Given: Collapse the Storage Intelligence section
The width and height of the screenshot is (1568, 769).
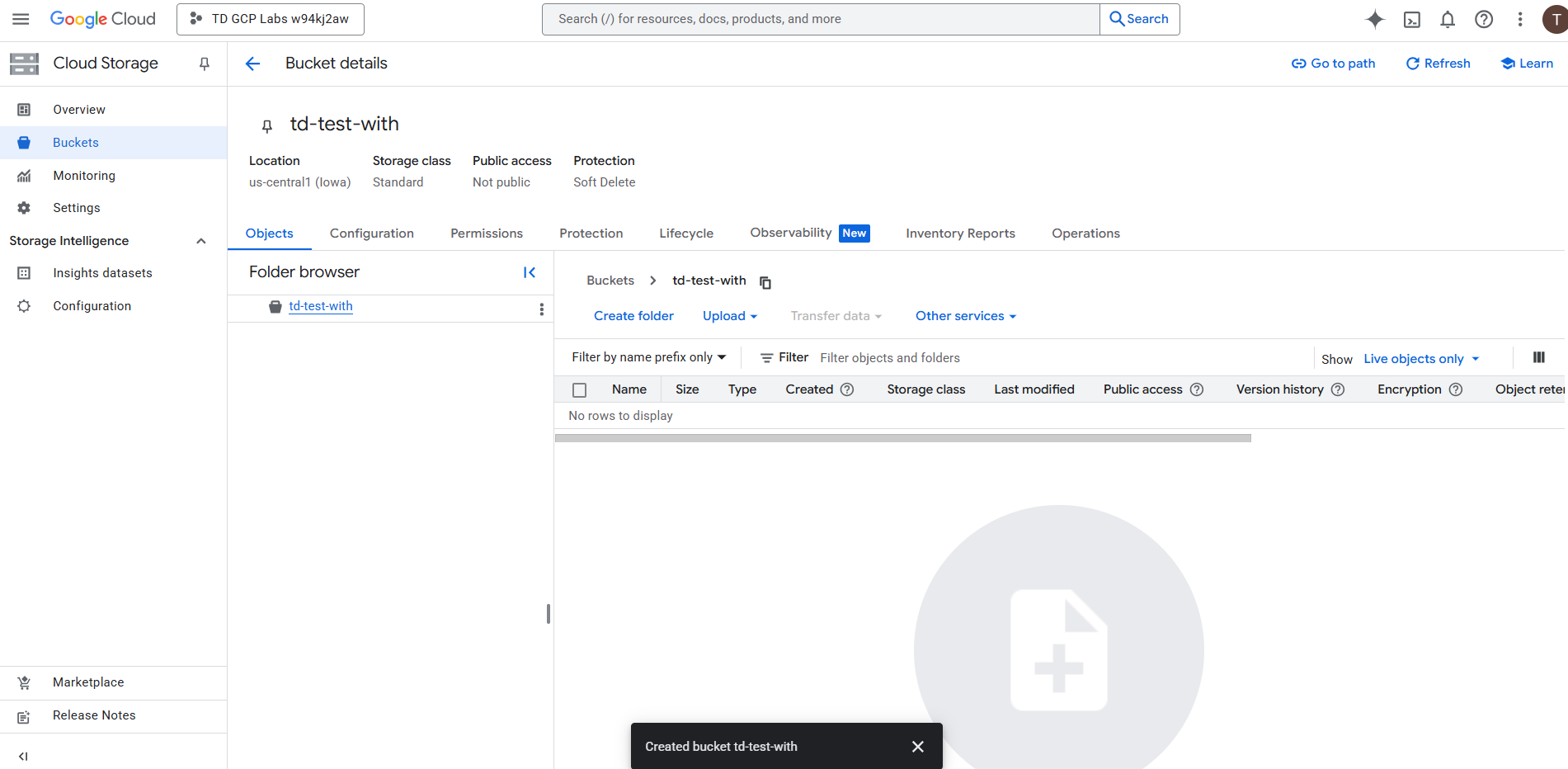Looking at the screenshot, I should click(200, 240).
